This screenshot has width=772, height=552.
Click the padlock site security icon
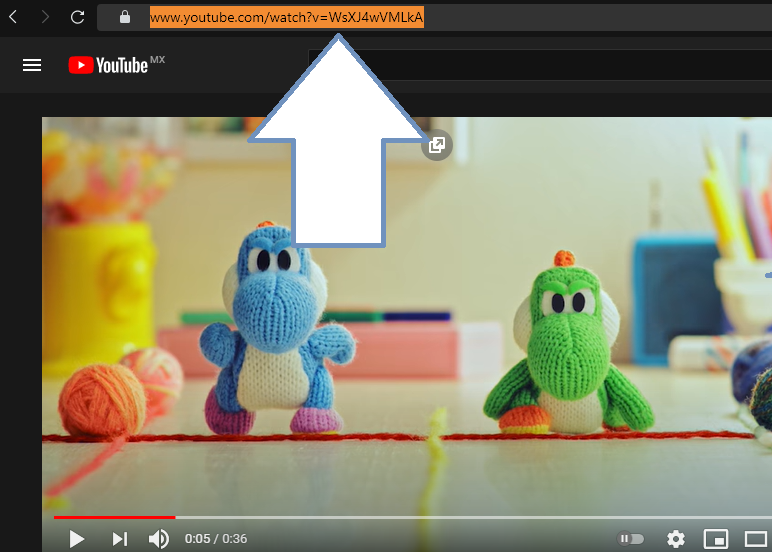125,17
